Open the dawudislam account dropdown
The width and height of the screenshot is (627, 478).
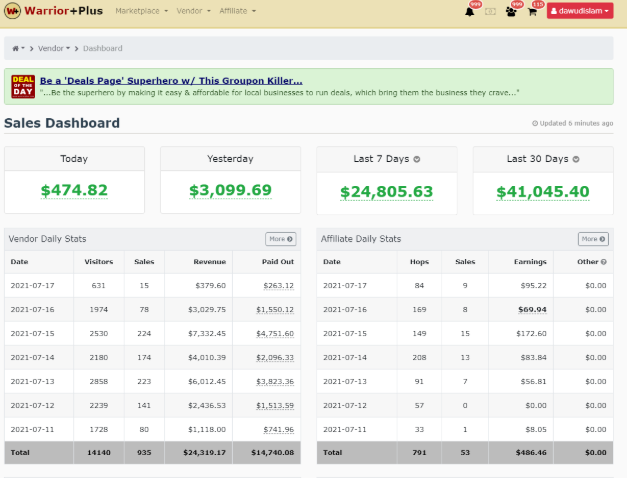tap(580, 11)
